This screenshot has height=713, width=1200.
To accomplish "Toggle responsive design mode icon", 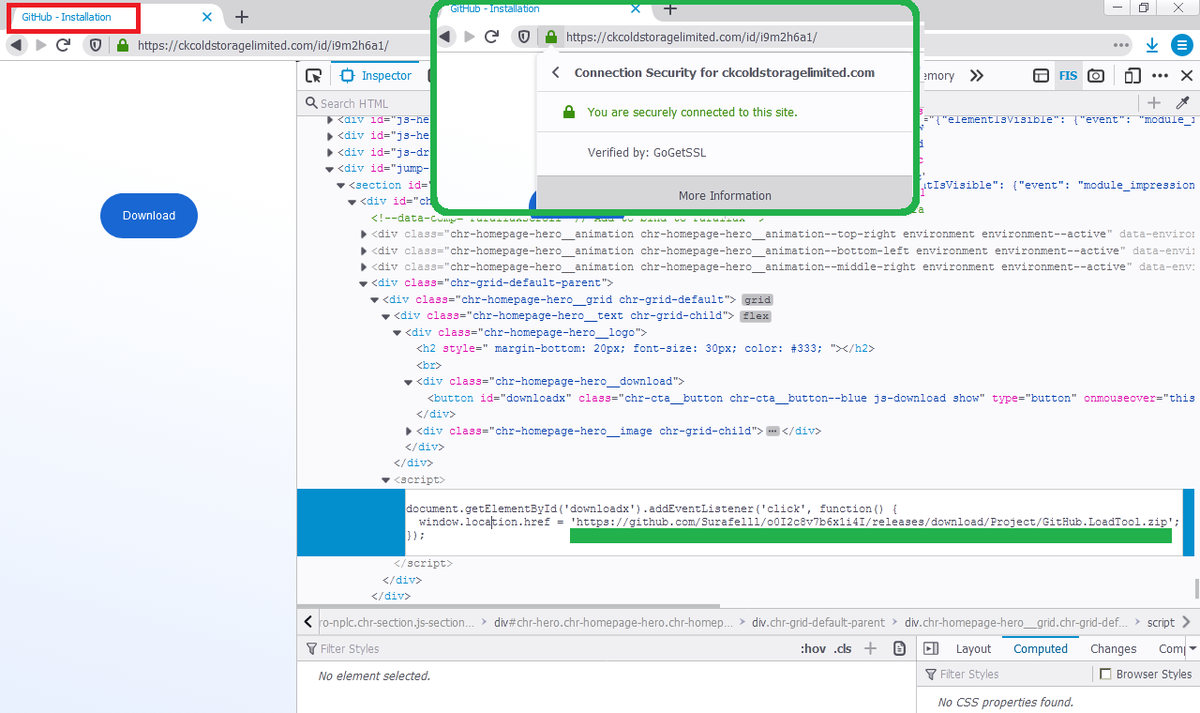I will coord(1132,76).
